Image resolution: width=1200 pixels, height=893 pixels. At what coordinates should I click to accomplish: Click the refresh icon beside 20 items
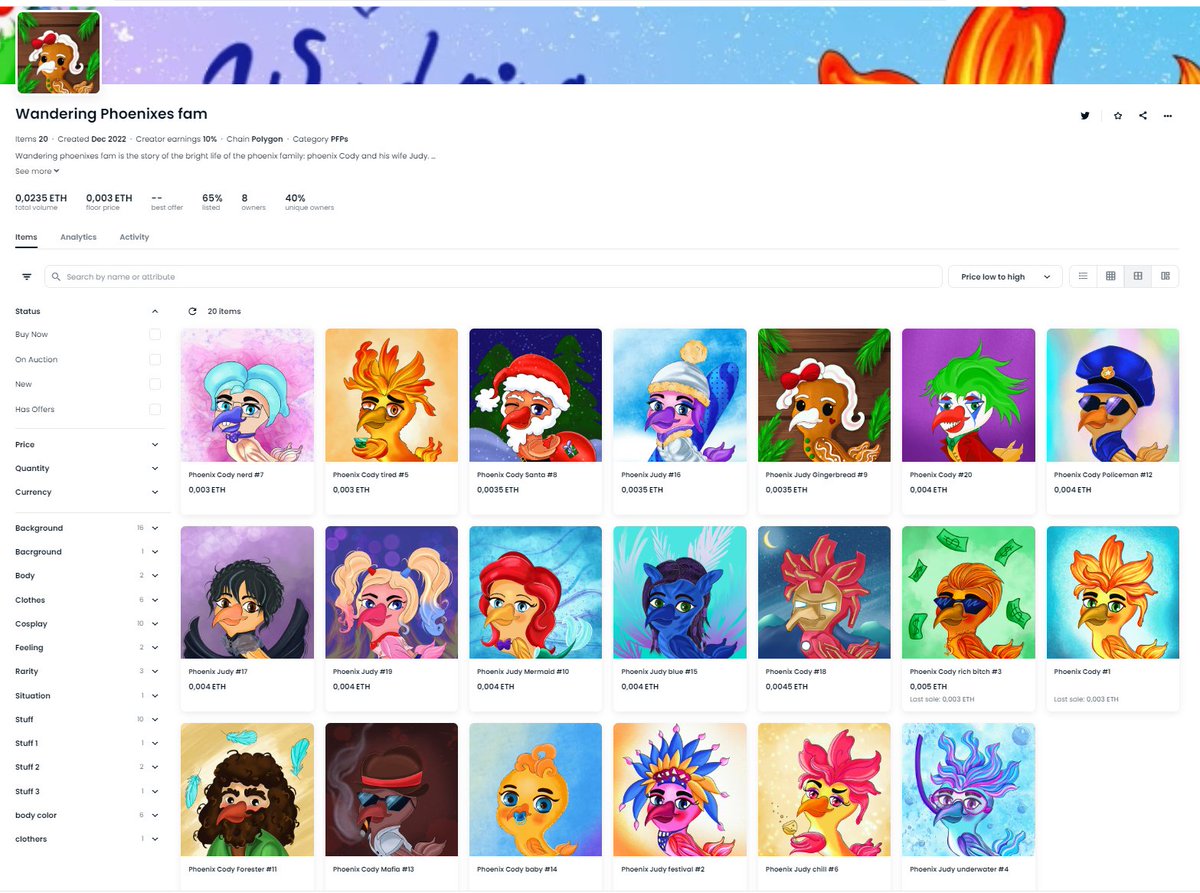(x=192, y=311)
